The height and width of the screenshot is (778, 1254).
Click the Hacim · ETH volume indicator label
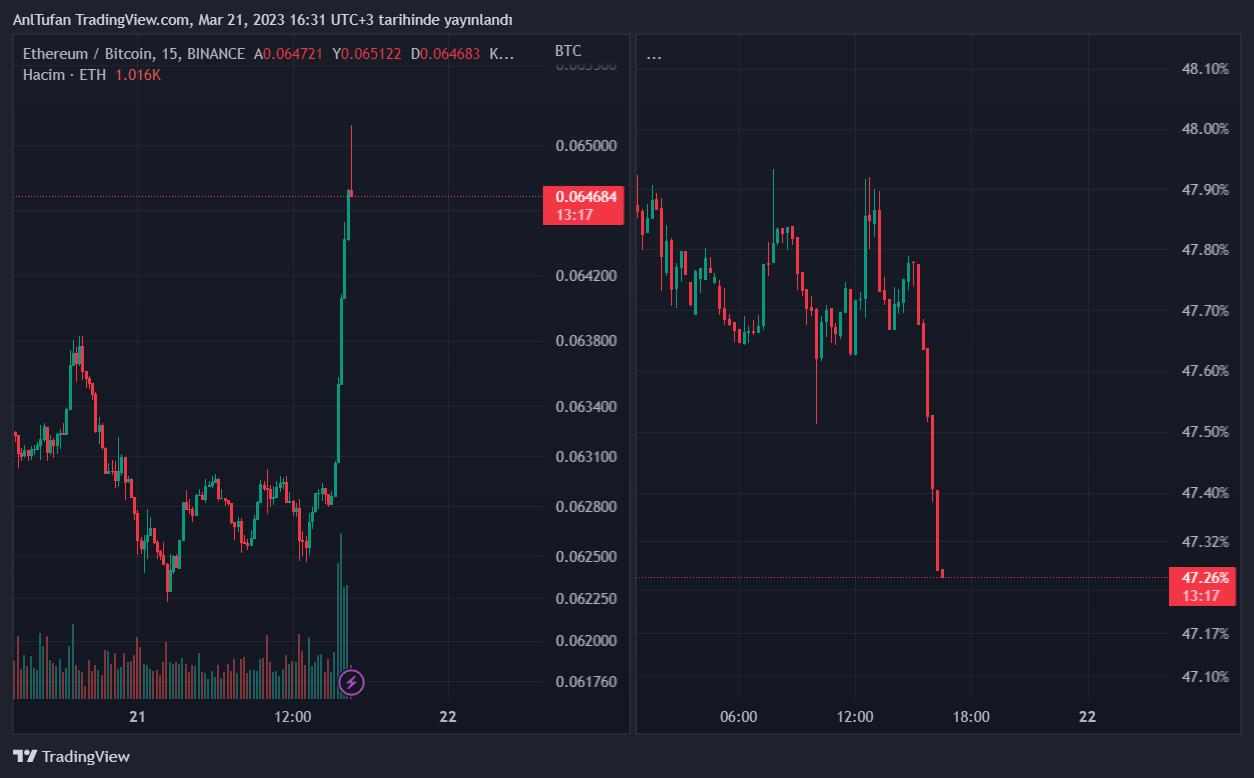[x=65, y=74]
